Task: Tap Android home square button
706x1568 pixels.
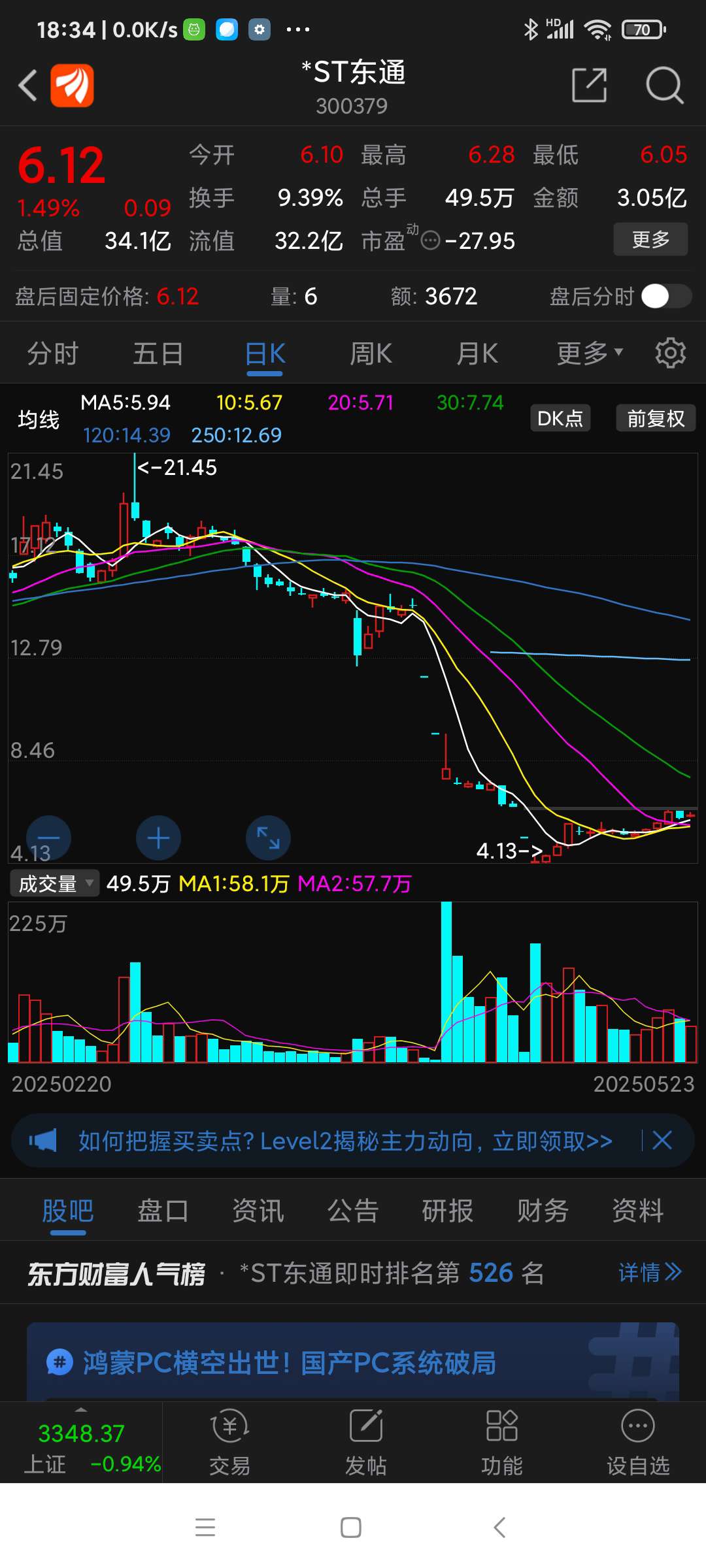Action: click(x=351, y=1527)
